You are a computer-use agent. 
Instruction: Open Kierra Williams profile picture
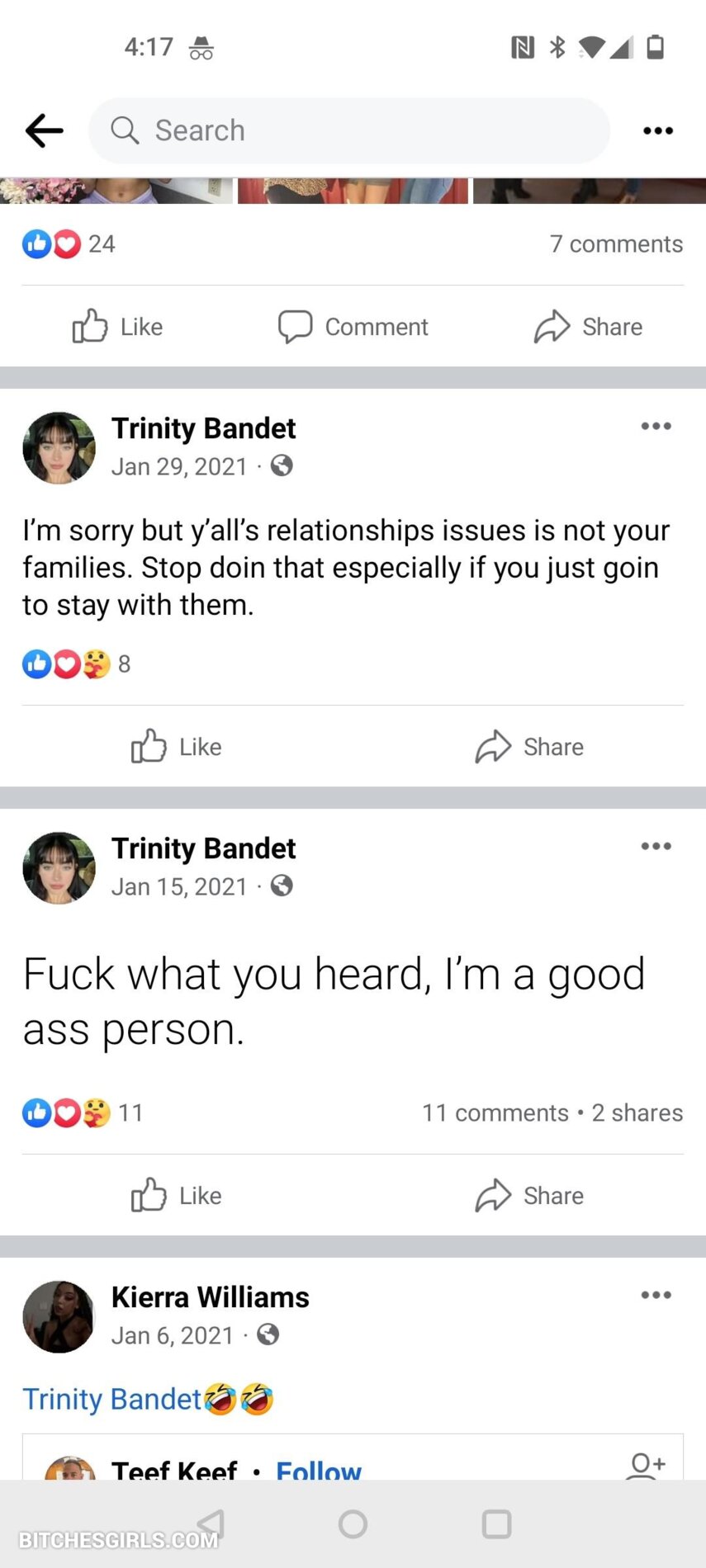pyautogui.click(x=59, y=1316)
